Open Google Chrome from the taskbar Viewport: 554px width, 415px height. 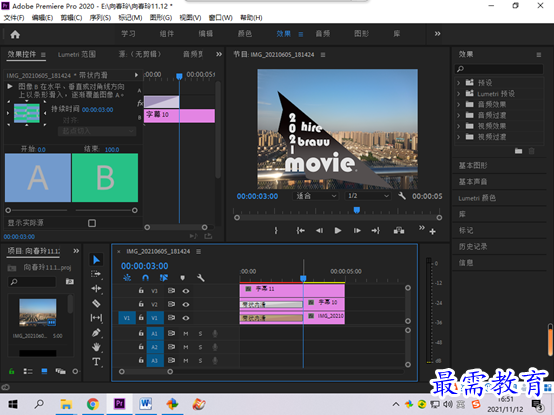93,404
